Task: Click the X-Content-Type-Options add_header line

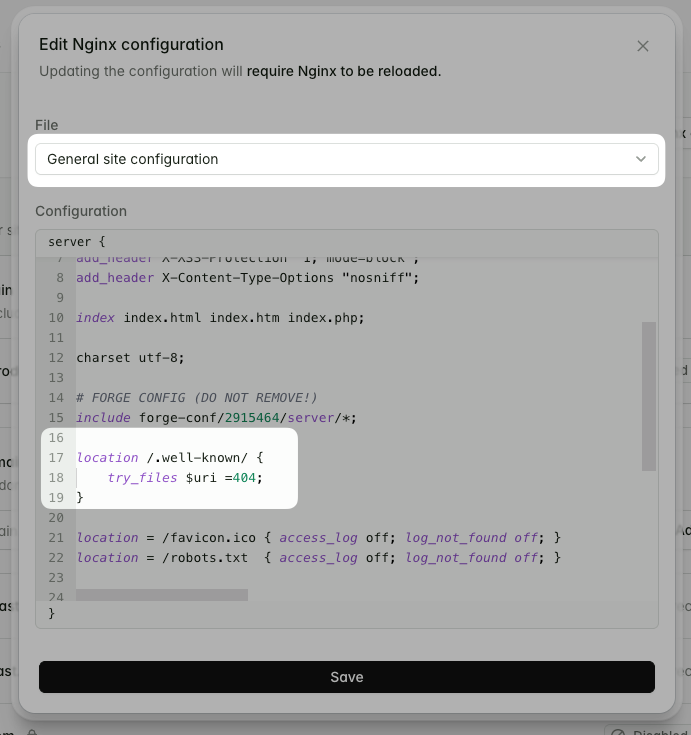Action: (248, 278)
